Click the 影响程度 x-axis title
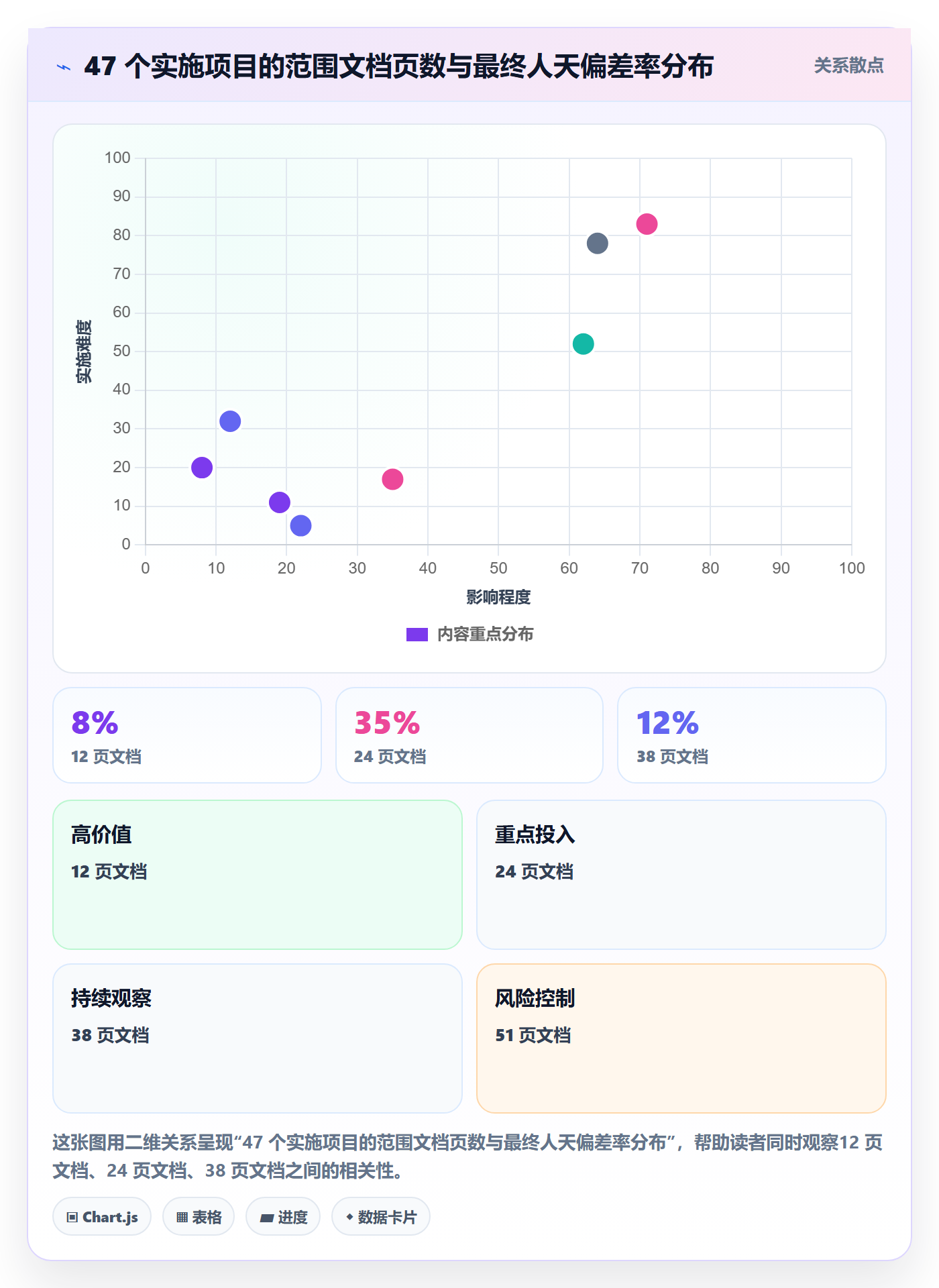 tap(498, 597)
